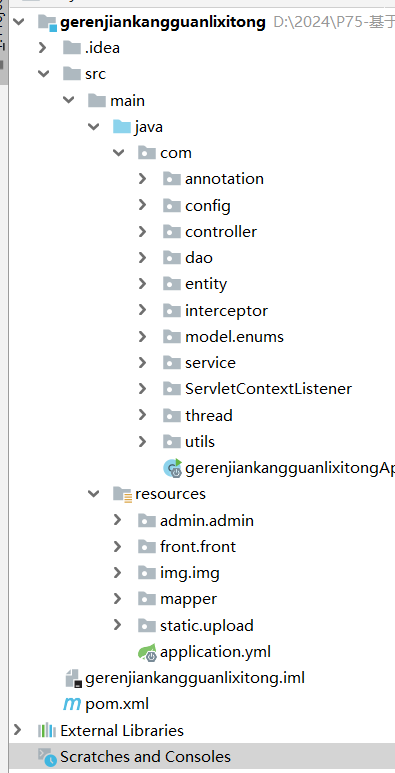
Task: Select the model.enums package
Action: [x=234, y=337]
